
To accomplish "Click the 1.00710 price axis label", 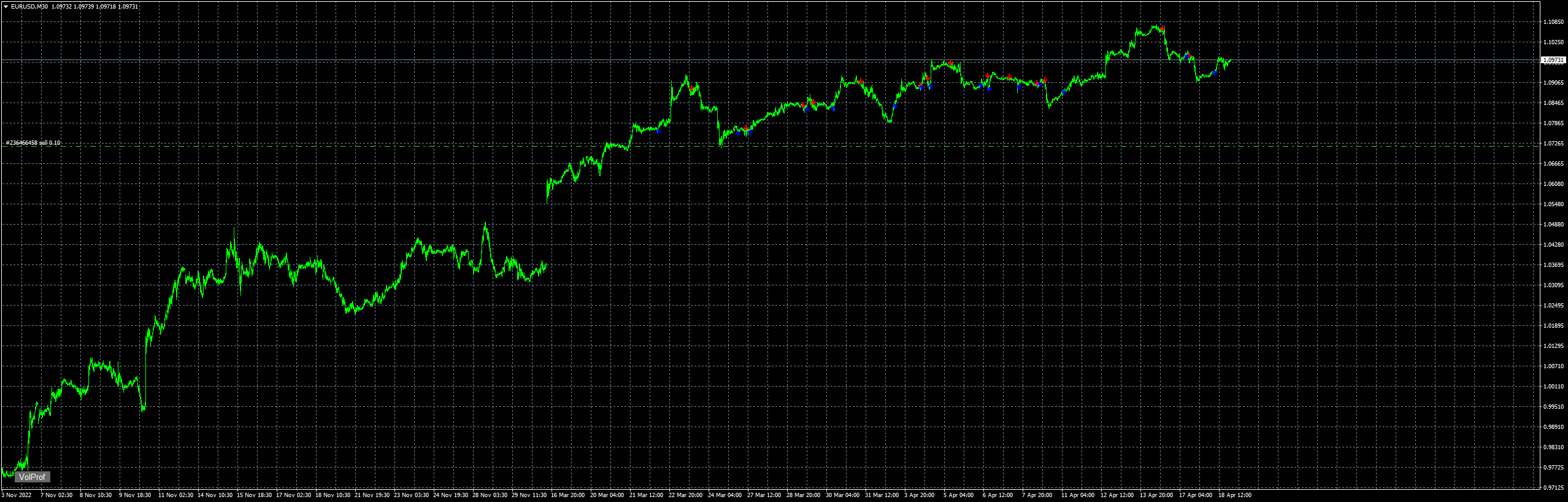I will pyautogui.click(x=1553, y=366).
